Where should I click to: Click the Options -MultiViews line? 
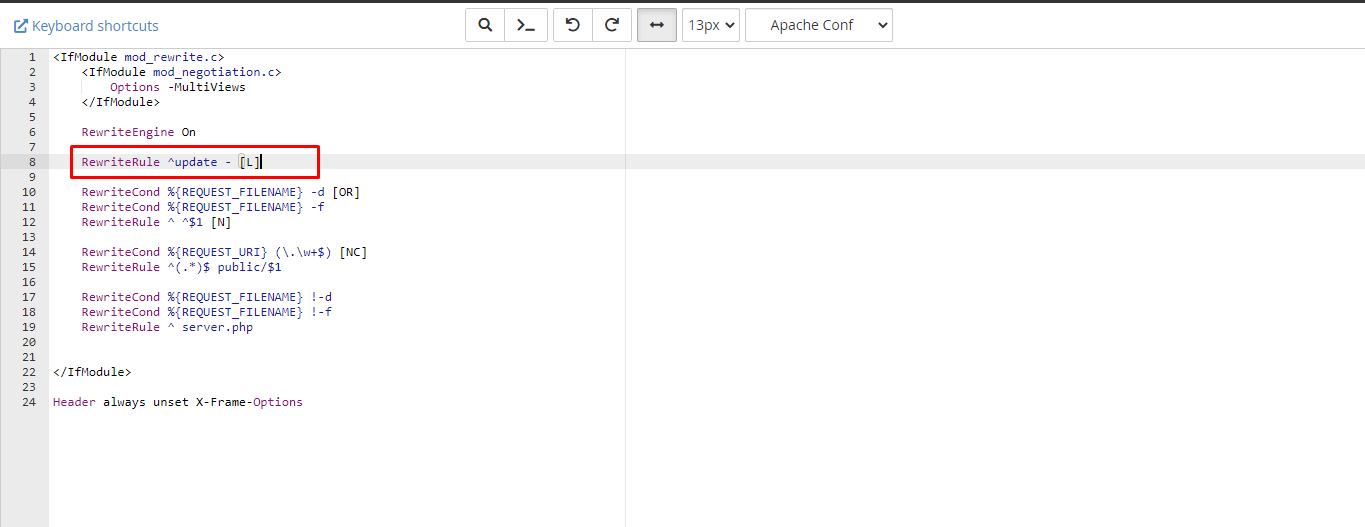click(177, 87)
